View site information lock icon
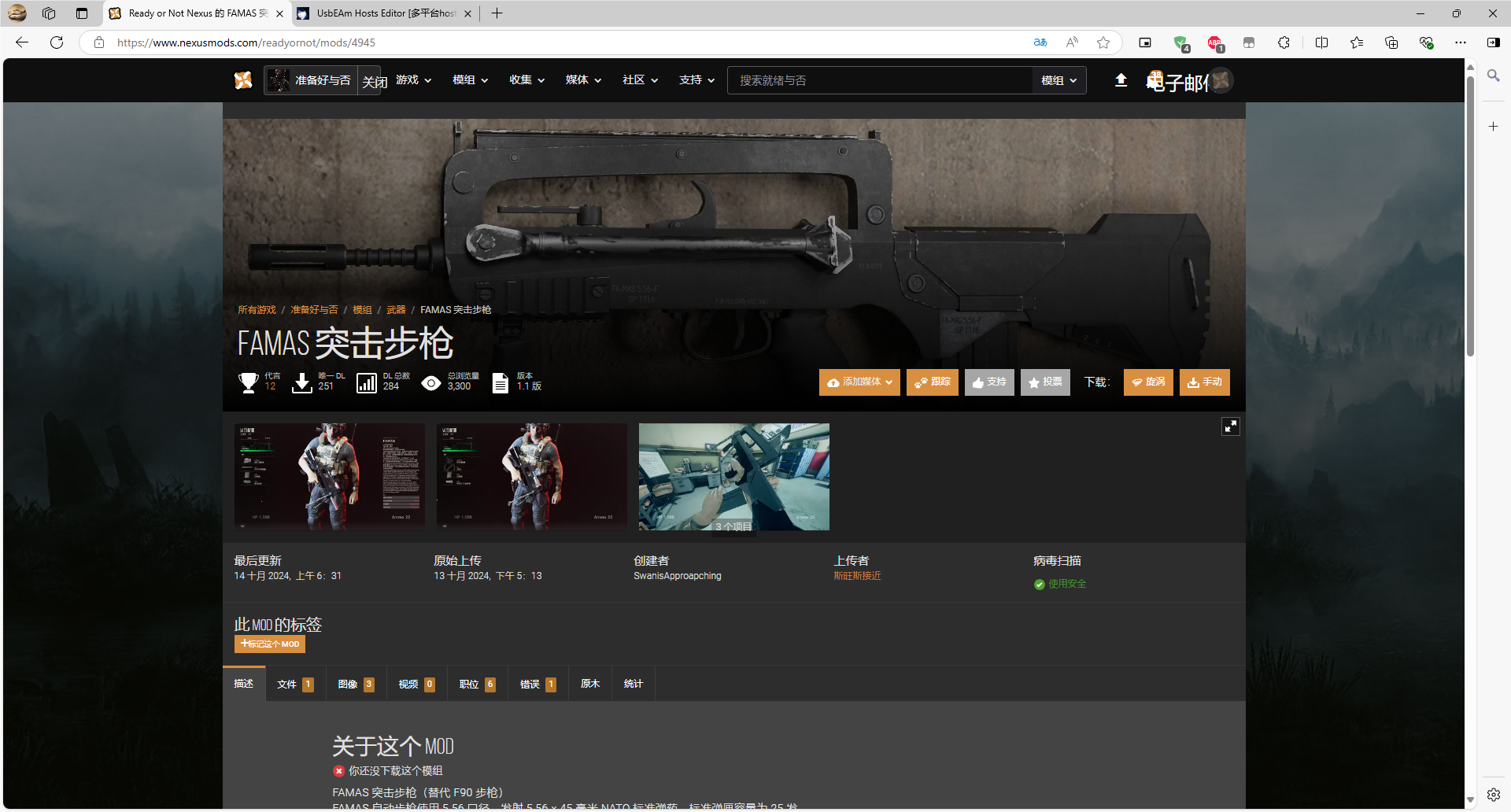The width and height of the screenshot is (1511, 812). (x=99, y=42)
